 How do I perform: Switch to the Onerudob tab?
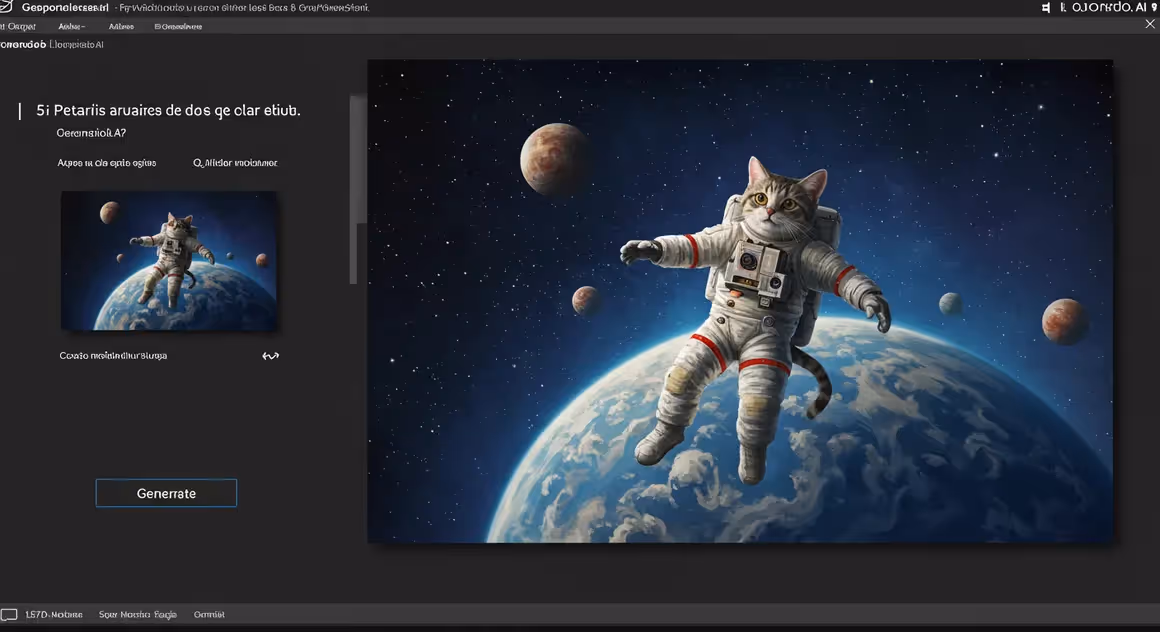(x=25, y=44)
